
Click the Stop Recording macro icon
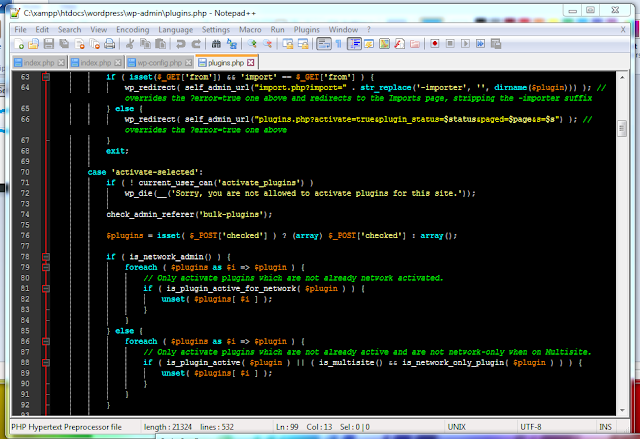pyautogui.click(x=450, y=44)
